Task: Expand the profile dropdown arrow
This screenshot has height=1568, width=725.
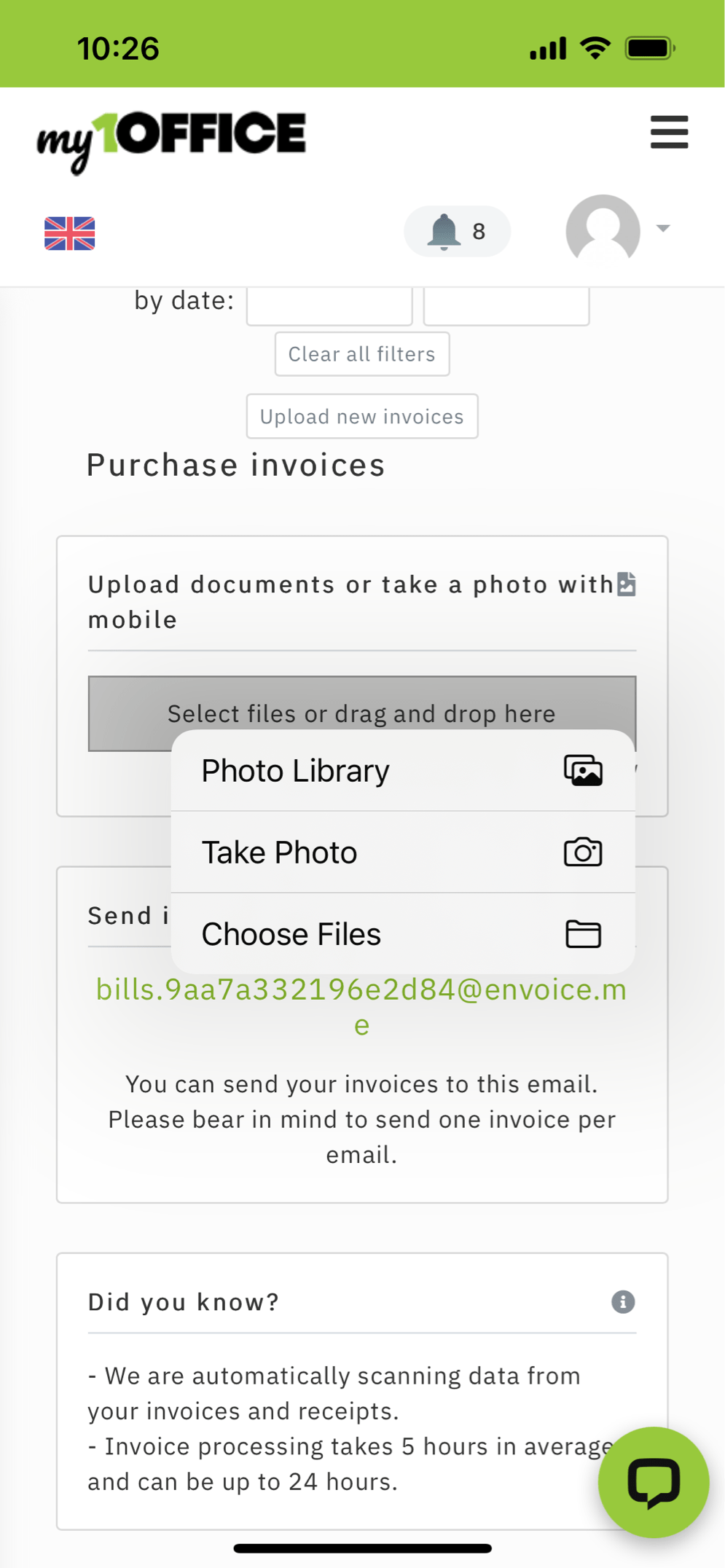Action: [663, 229]
